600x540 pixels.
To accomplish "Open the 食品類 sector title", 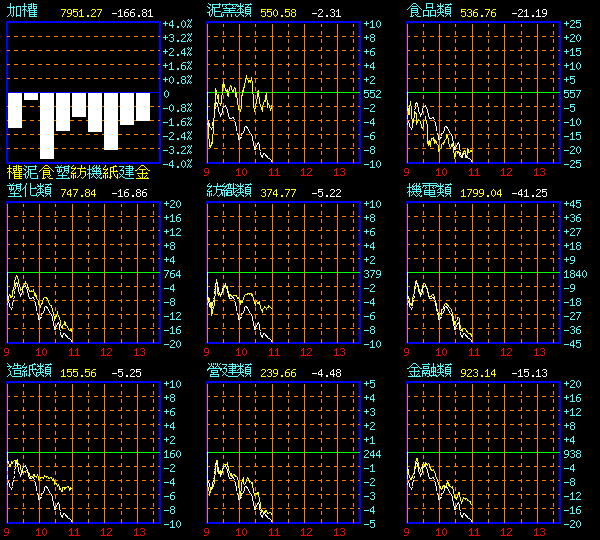I will pos(429,11).
